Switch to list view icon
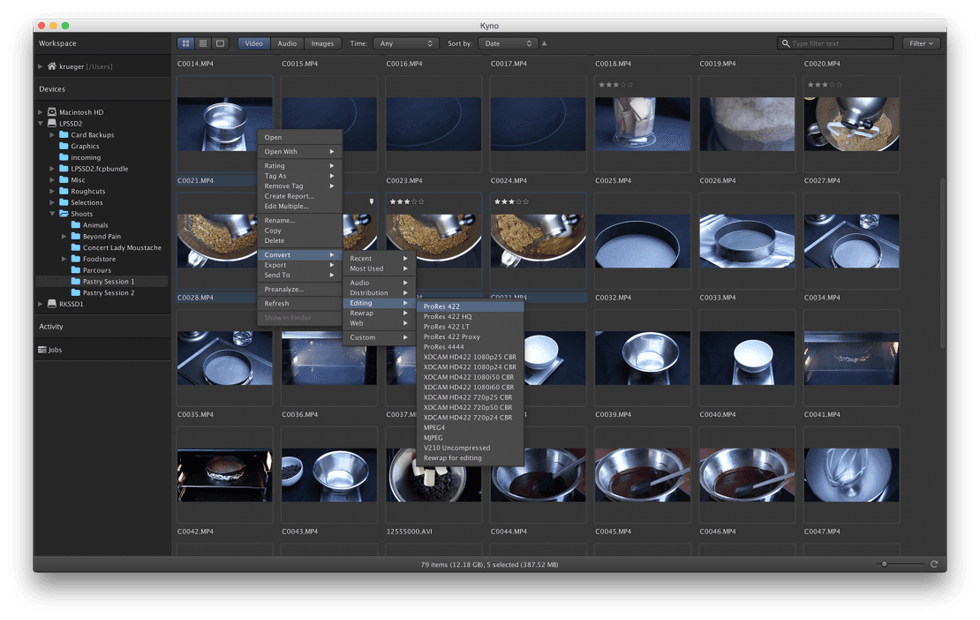Image resolution: width=980 pixels, height=620 pixels. pos(202,43)
